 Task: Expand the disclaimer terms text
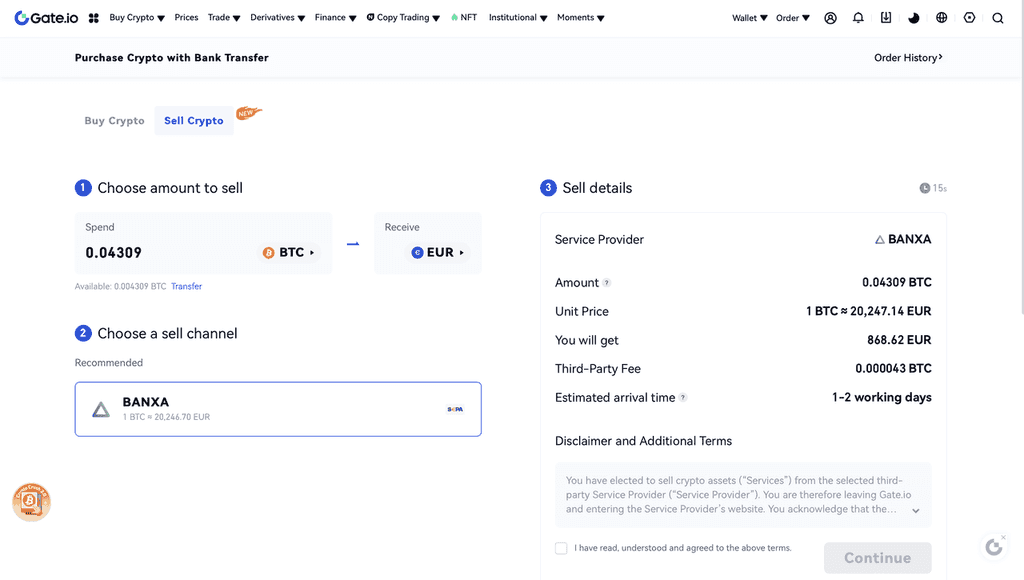click(x=916, y=510)
